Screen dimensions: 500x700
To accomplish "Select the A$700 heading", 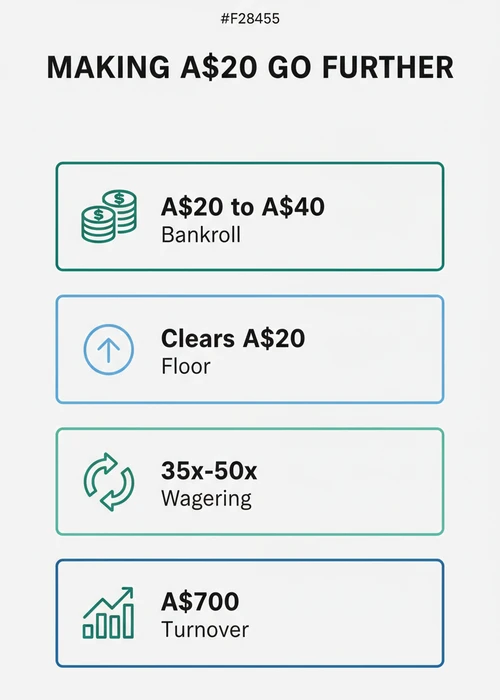I will tap(200, 602).
